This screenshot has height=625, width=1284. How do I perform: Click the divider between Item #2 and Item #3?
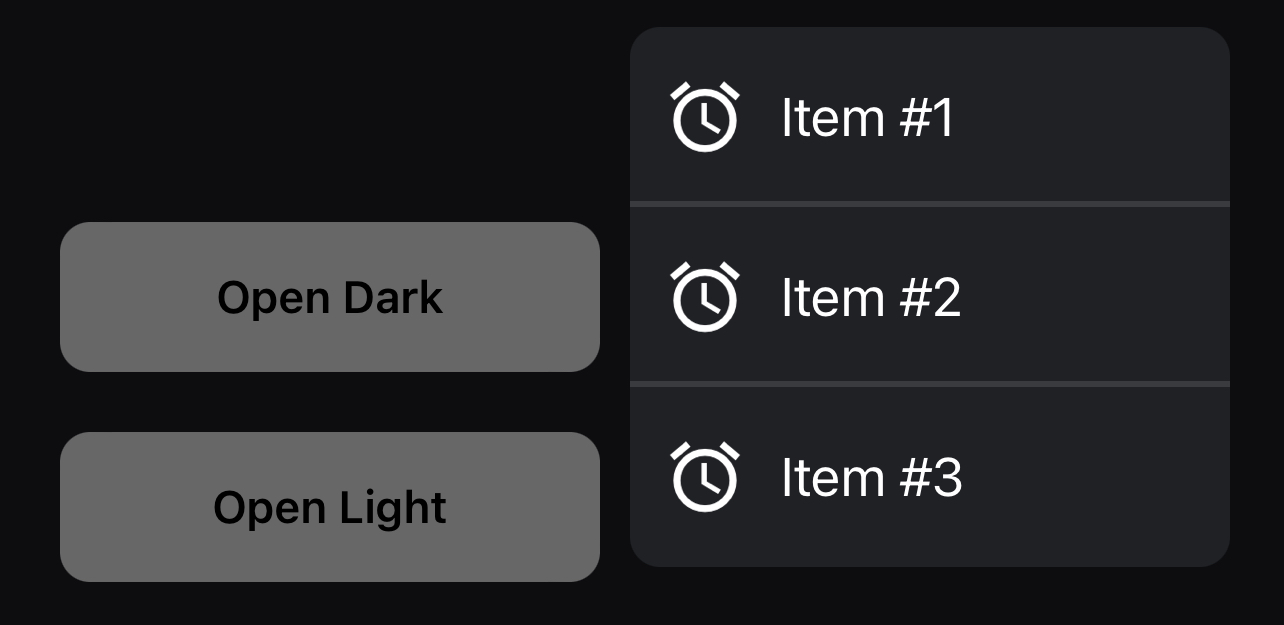[x=929, y=384]
